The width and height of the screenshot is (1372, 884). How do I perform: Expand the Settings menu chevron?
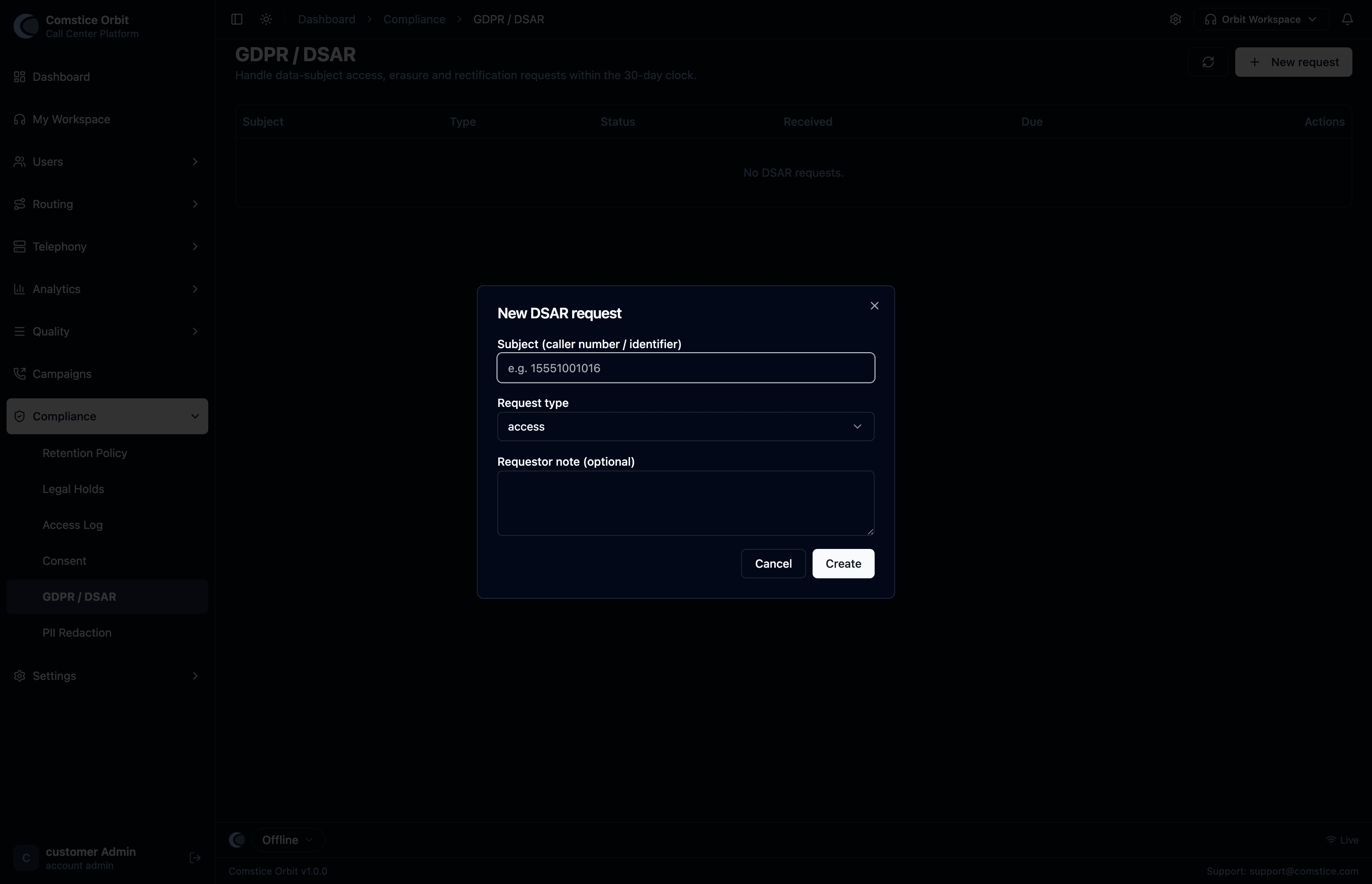coord(195,676)
